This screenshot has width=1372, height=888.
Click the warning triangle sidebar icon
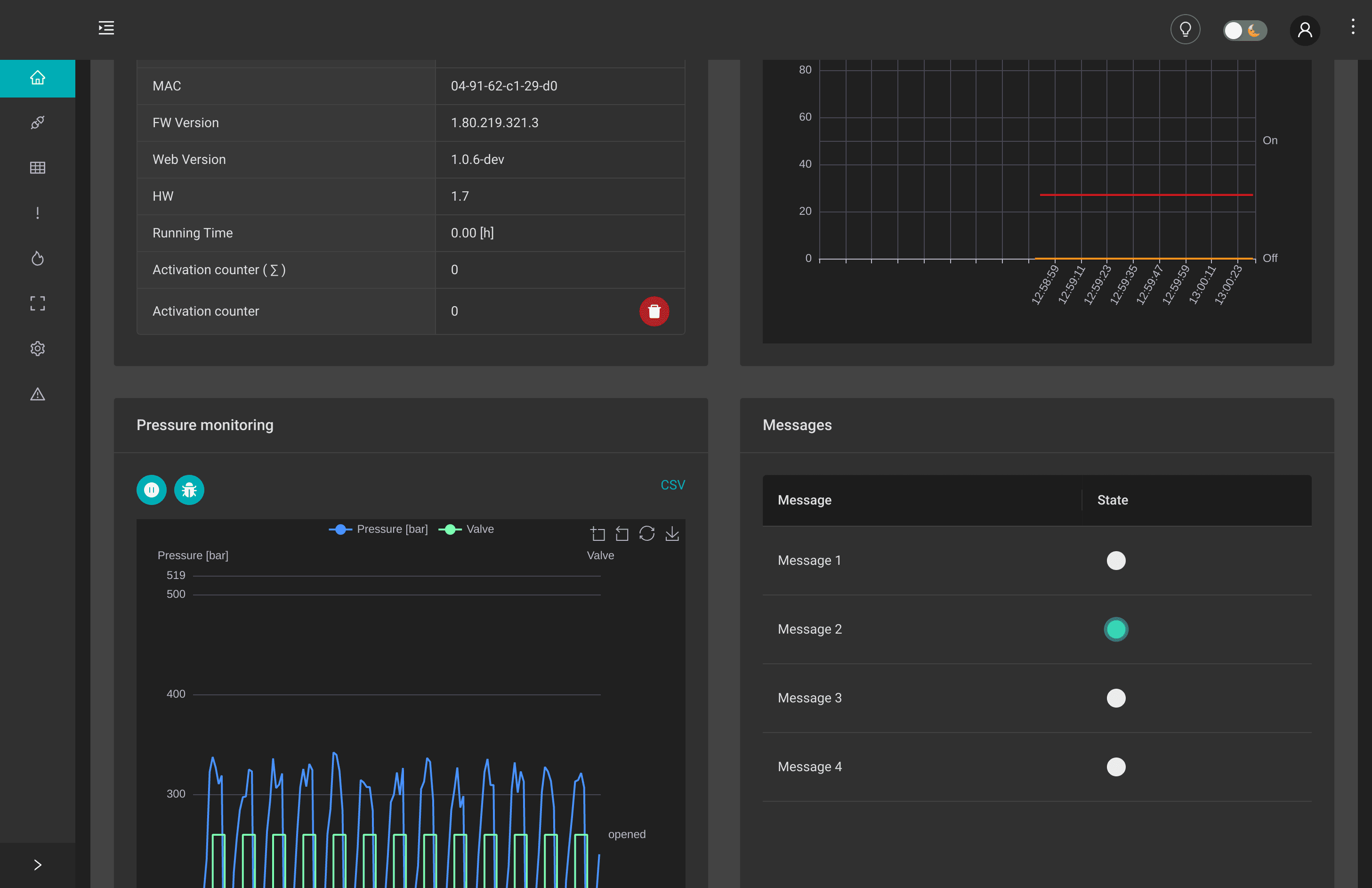click(38, 394)
